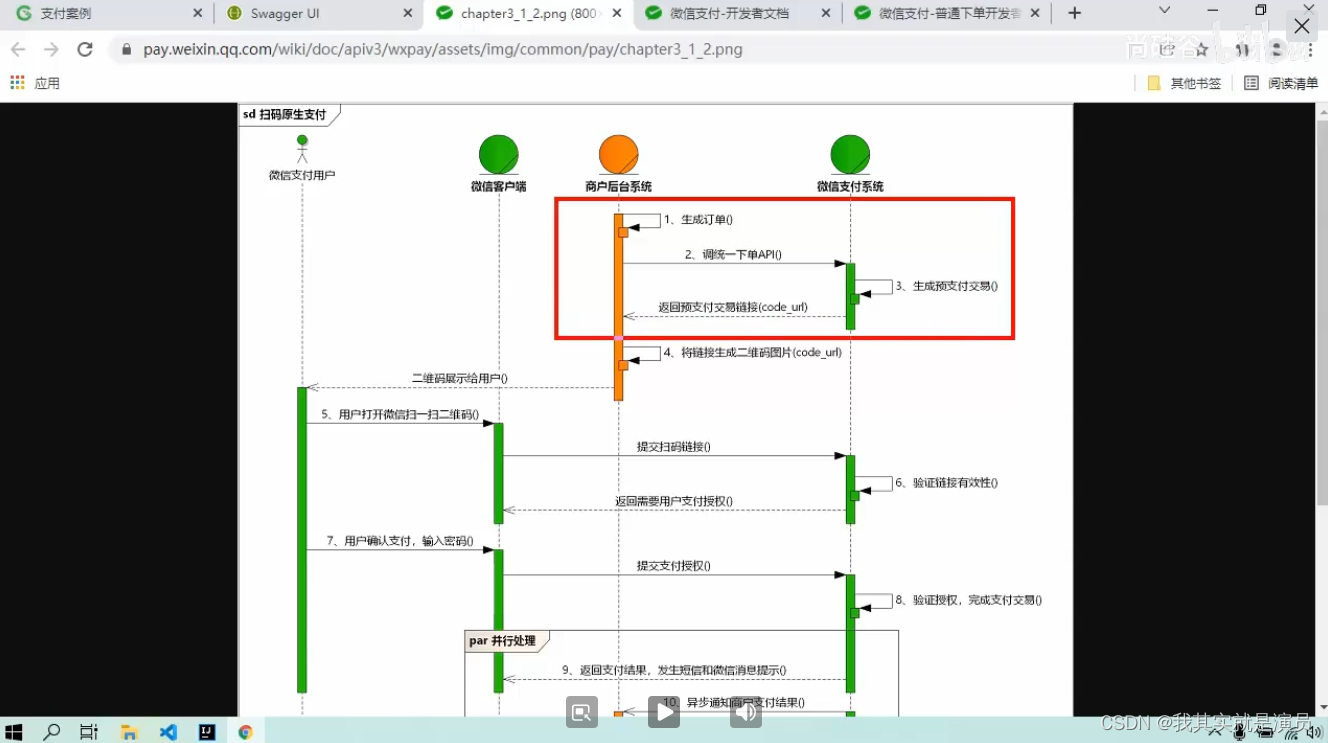Screen dimensions: 1328x743
Task: Reload the current page
Action: [x=85, y=49]
